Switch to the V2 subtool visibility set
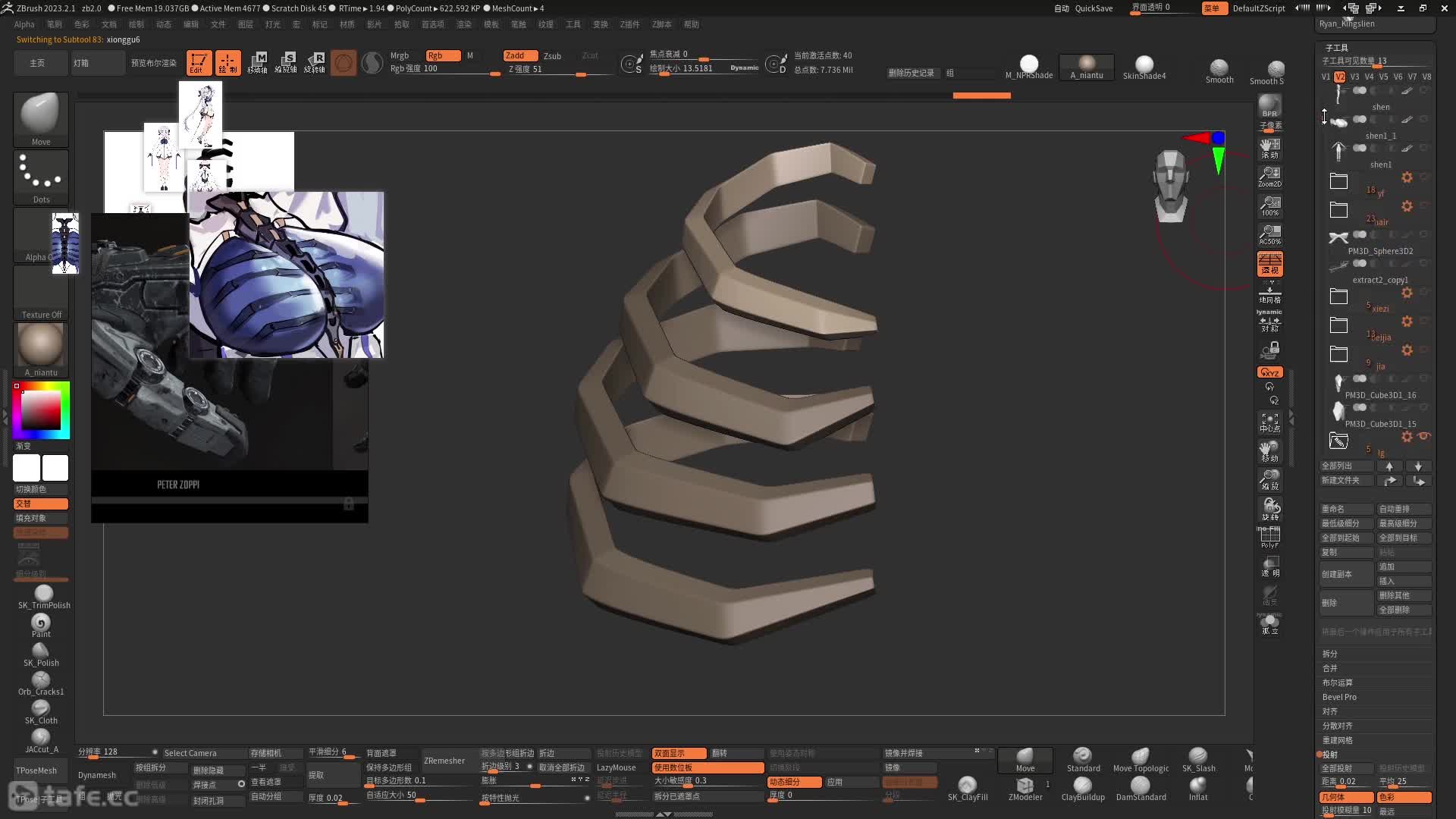 [x=1340, y=77]
